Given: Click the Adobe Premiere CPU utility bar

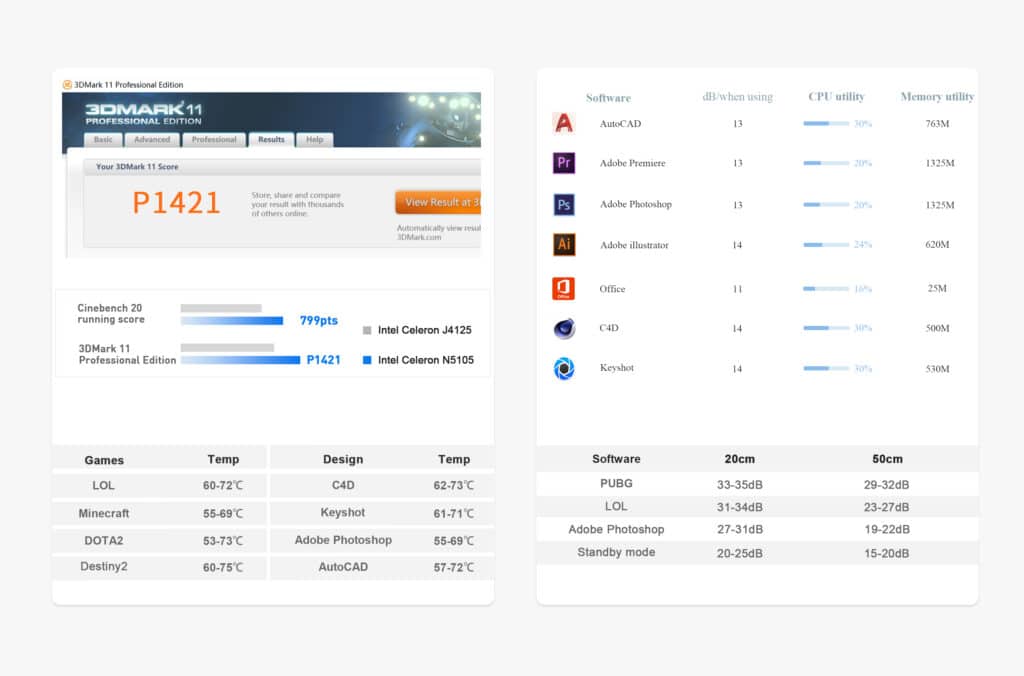Looking at the screenshot, I should point(826,163).
